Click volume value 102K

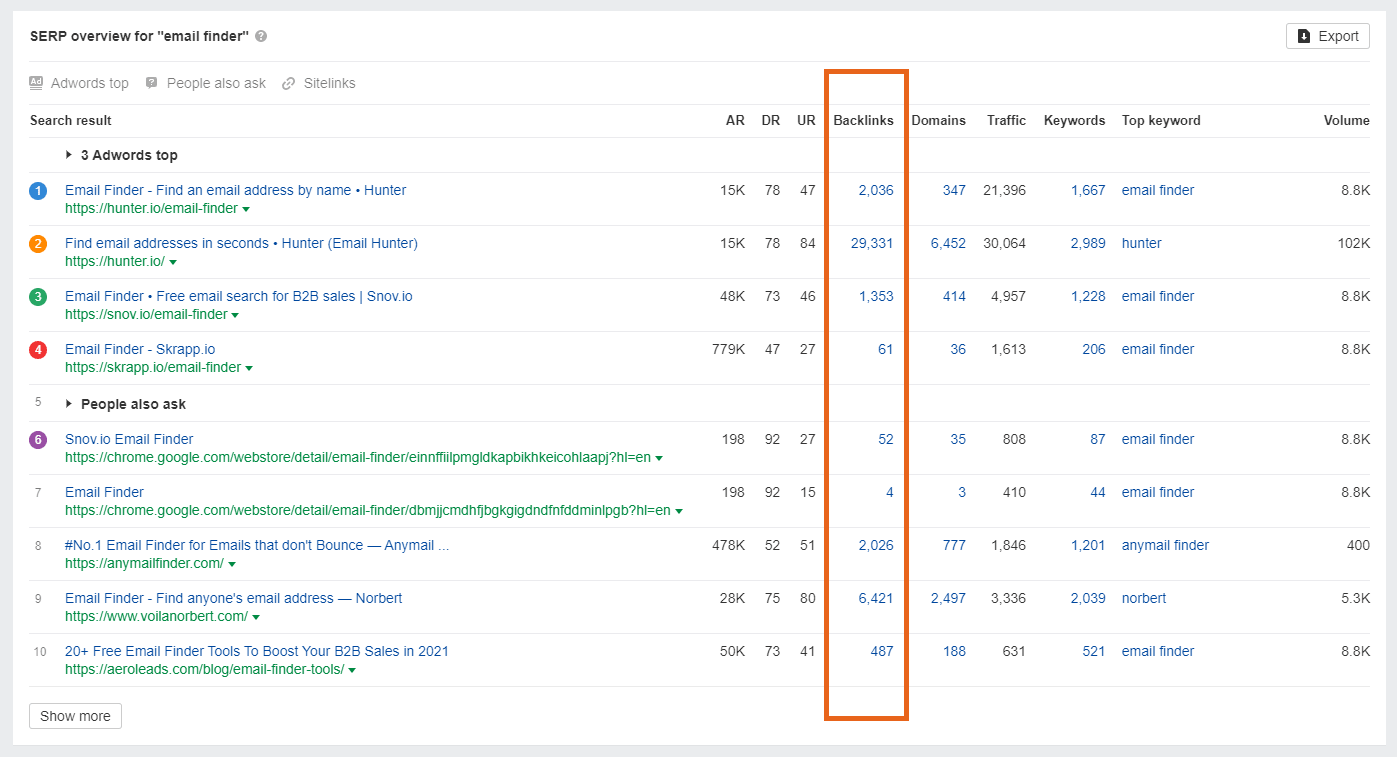[1353, 243]
